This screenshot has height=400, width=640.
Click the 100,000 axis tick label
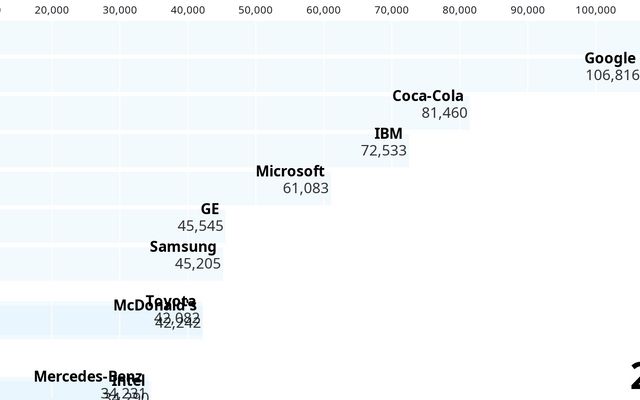coord(596,10)
